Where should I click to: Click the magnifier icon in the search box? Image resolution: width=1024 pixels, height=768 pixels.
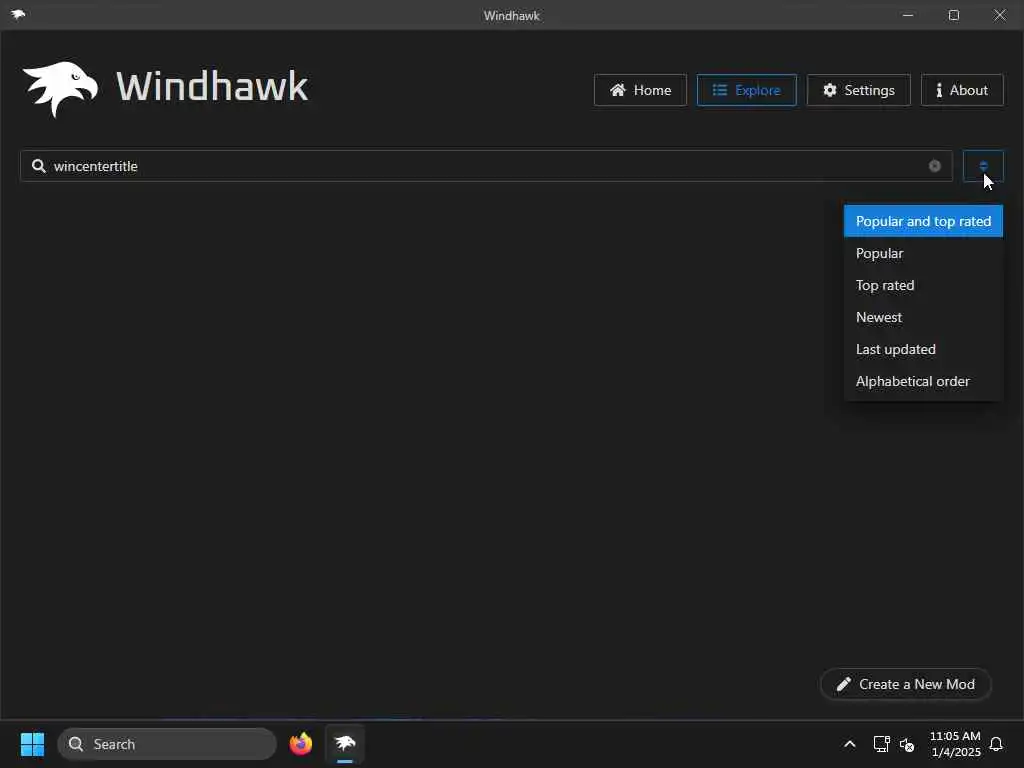pyautogui.click(x=39, y=166)
